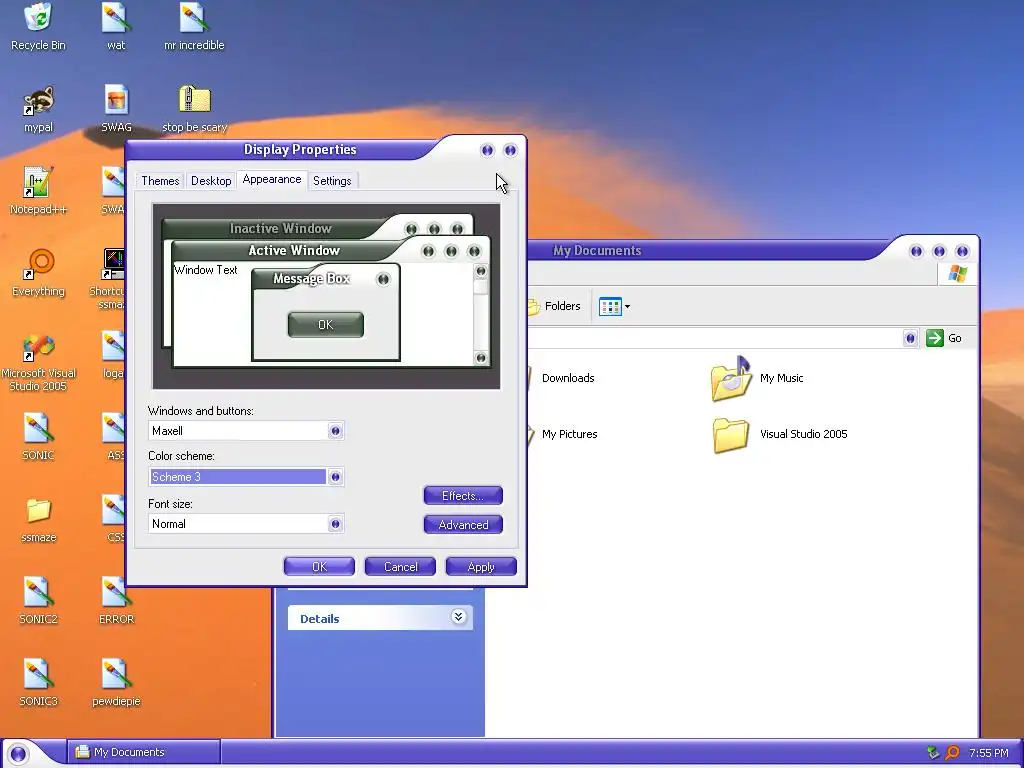Click the Details panel heading text
Image resolution: width=1024 pixels, height=768 pixels.
319,619
